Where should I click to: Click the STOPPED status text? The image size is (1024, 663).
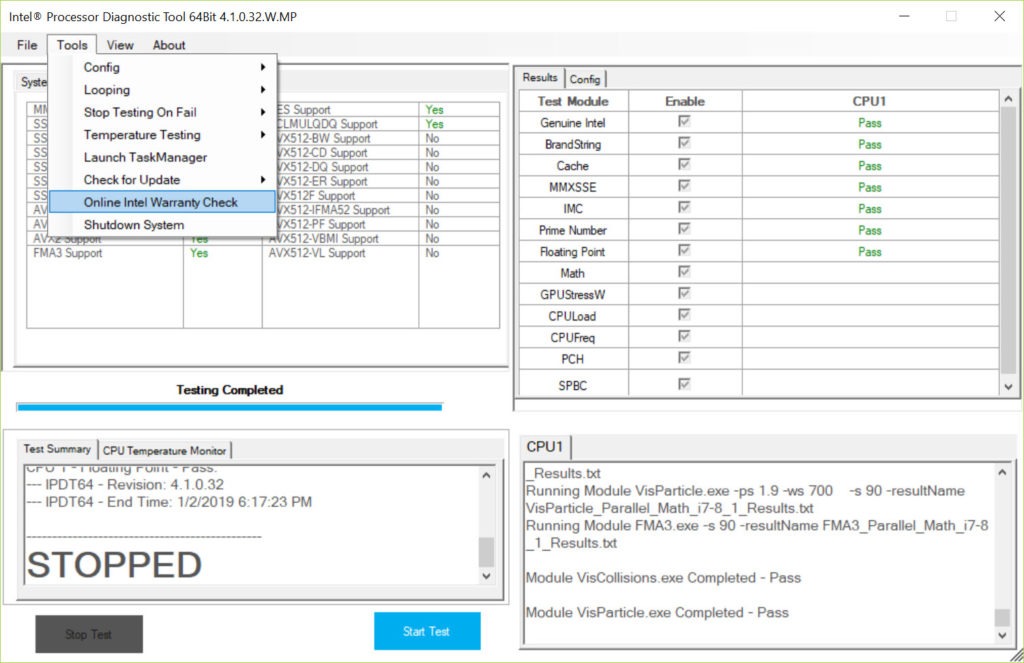114,565
